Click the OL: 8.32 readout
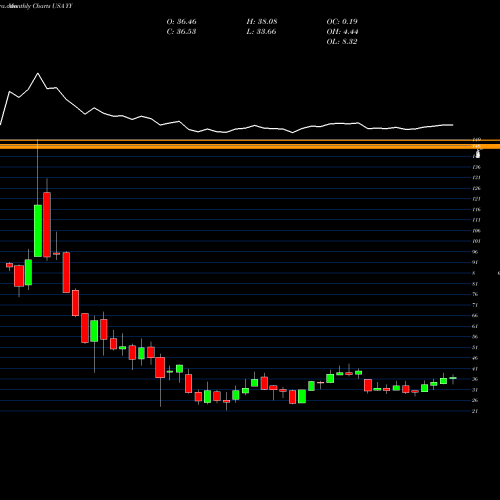 pyautogui.click(x=342, y=42)
